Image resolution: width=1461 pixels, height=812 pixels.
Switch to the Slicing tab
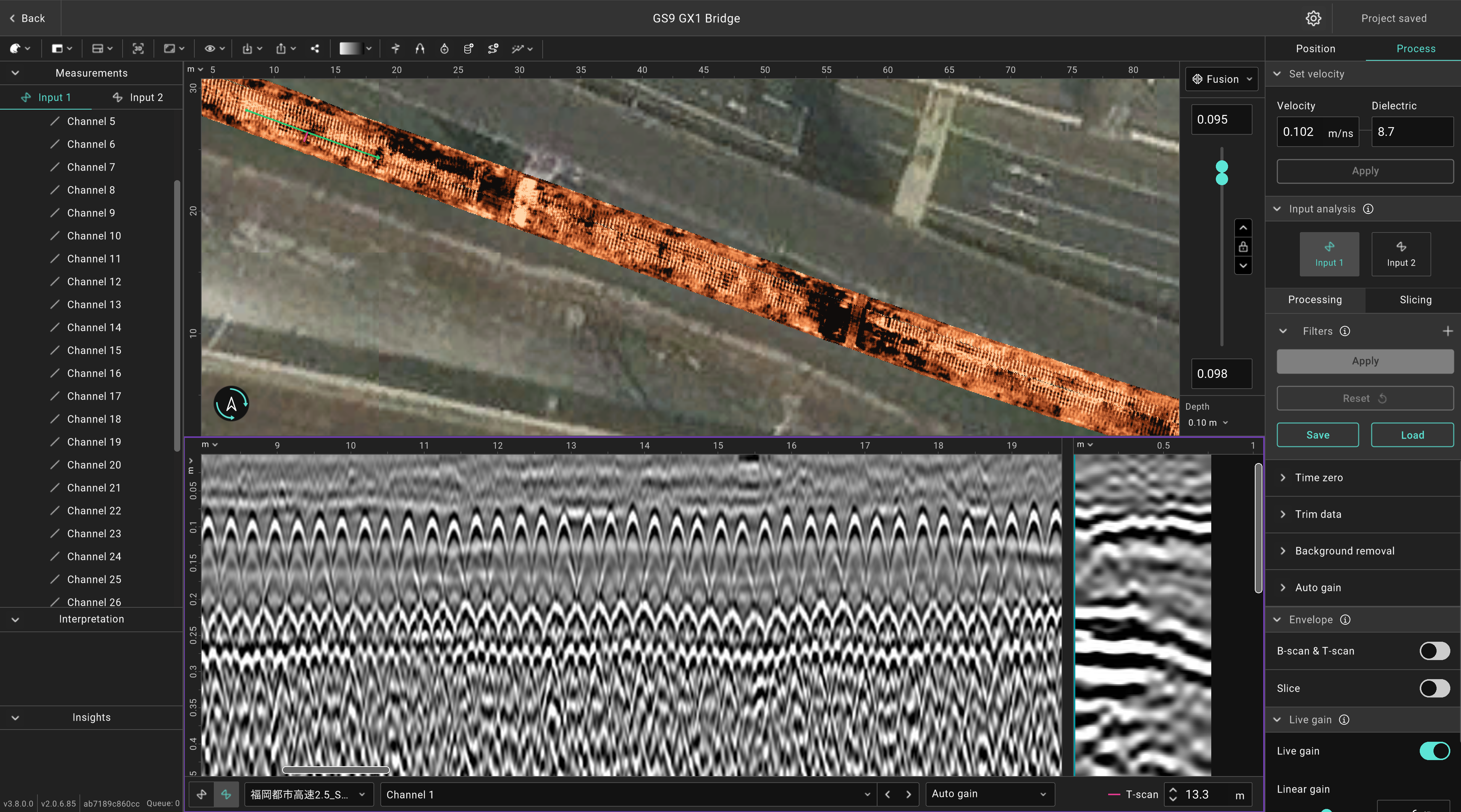(1415, 300)
